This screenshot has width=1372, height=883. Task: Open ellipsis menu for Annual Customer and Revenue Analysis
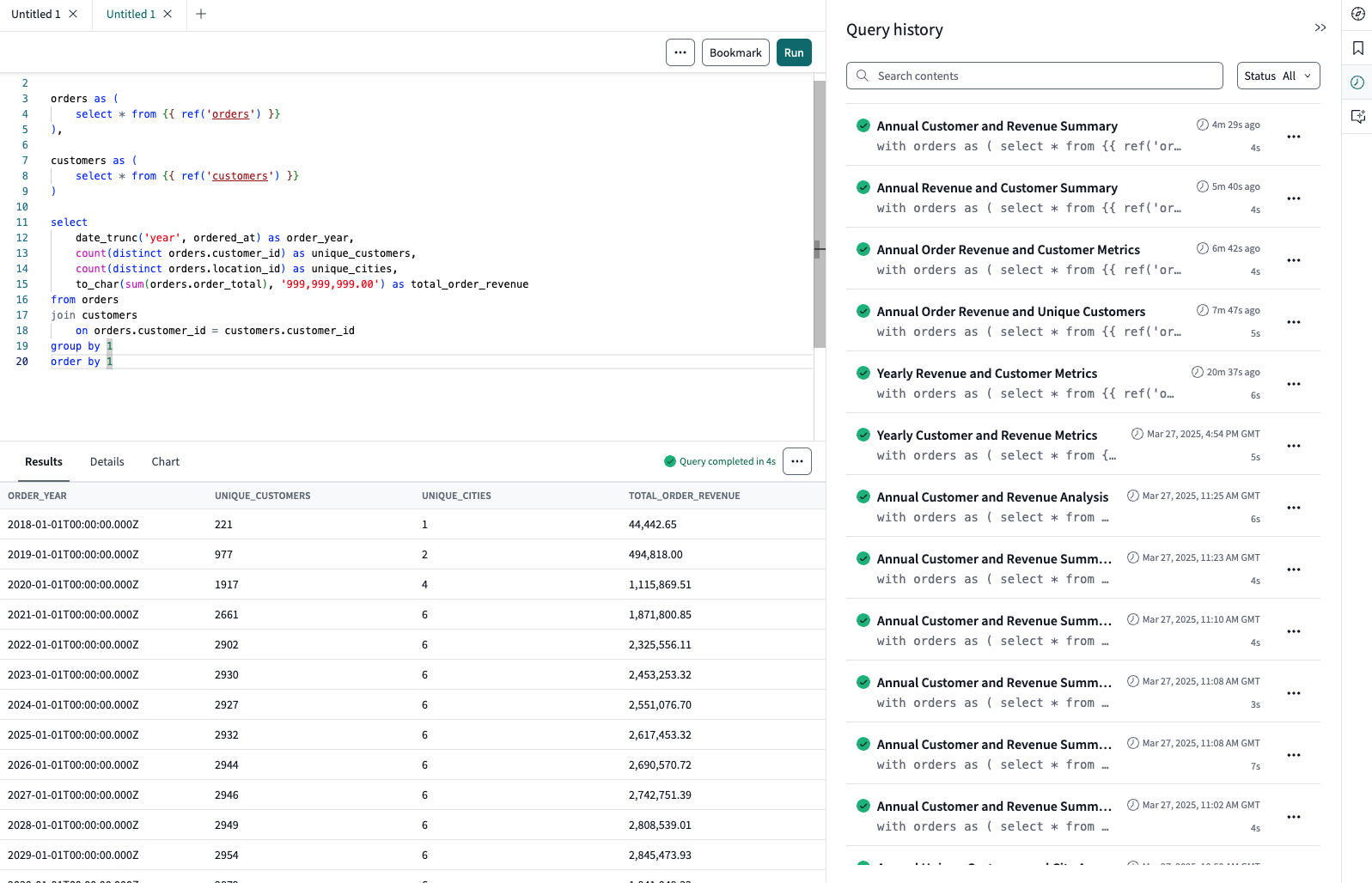click(x=1293, y=508)
